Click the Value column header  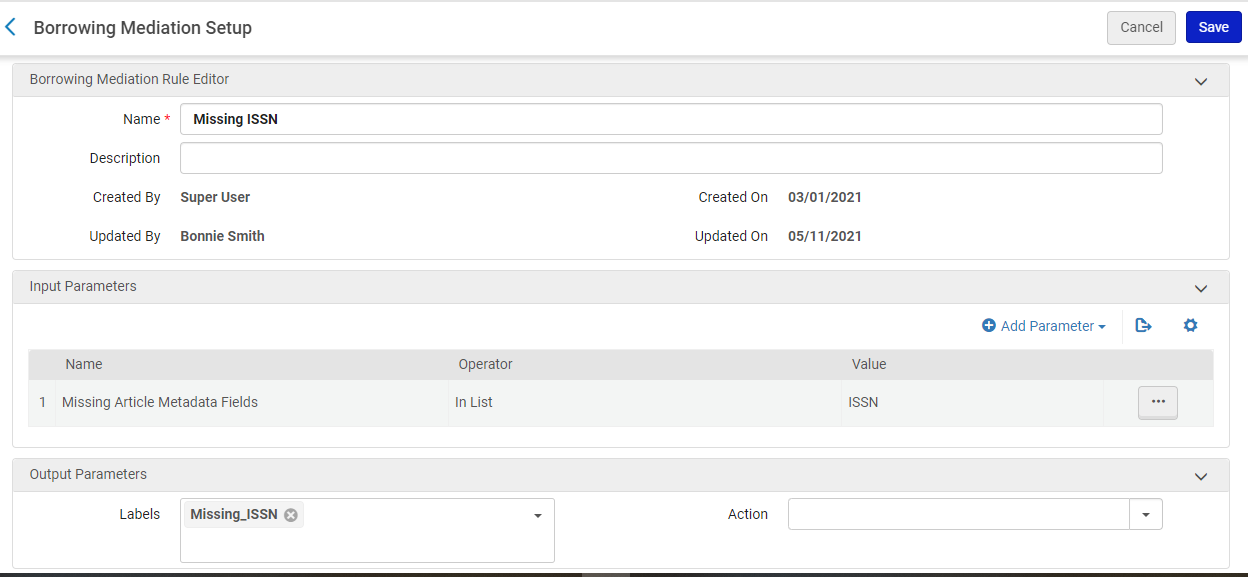click(x=869, y=364)
